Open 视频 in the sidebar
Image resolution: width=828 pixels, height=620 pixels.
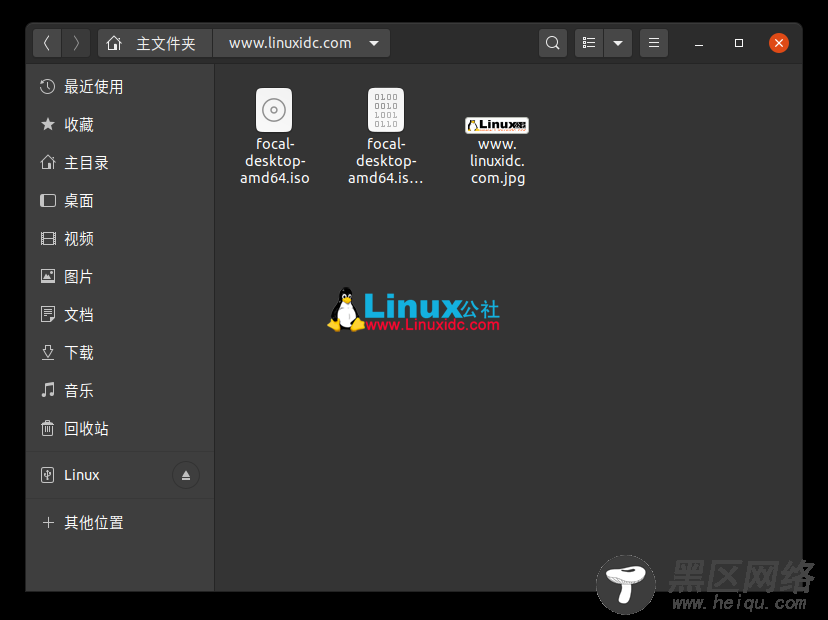(120, 239)
